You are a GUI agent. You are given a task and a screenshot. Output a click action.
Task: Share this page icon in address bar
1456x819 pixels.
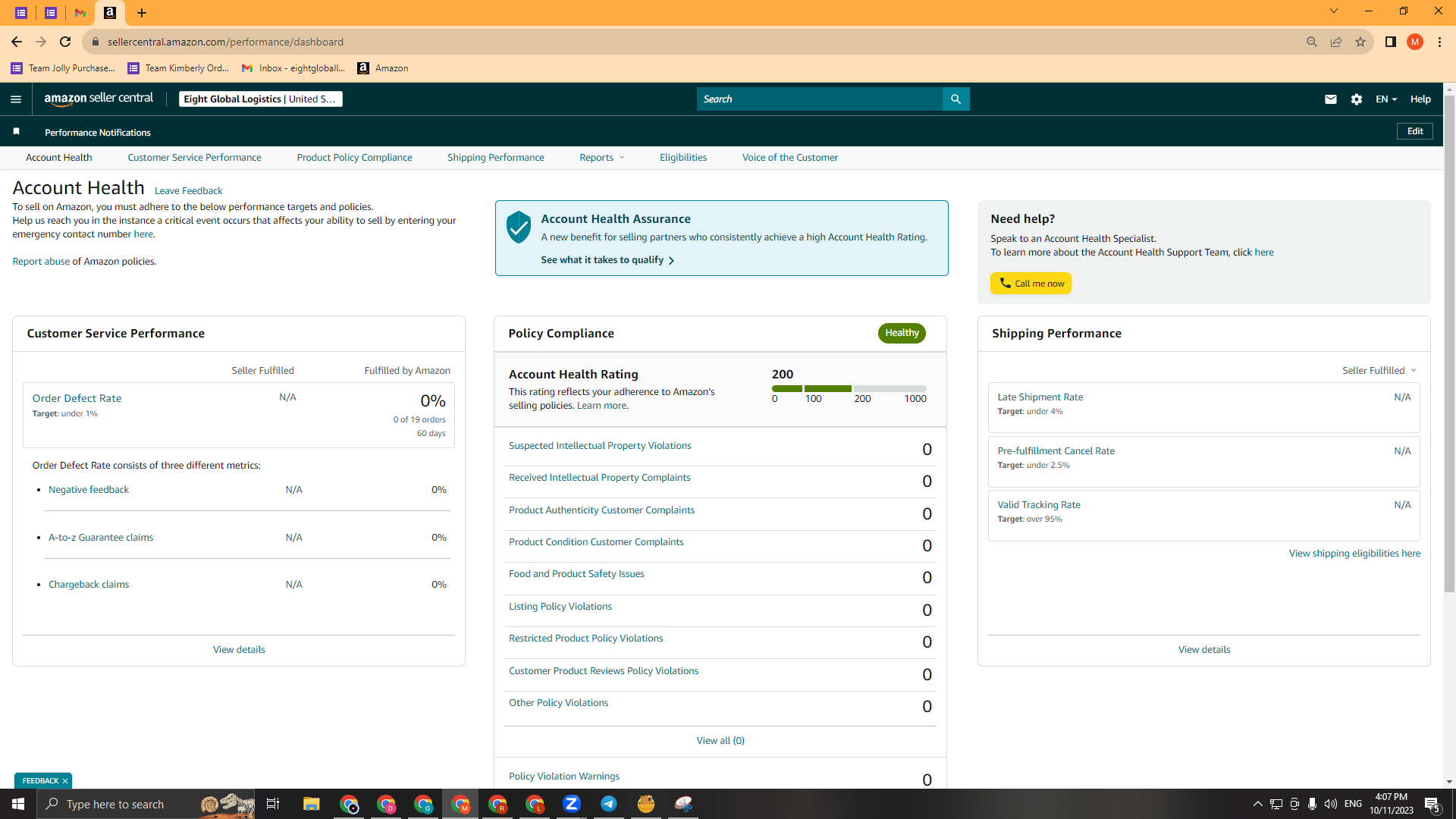click(1336, 42)
